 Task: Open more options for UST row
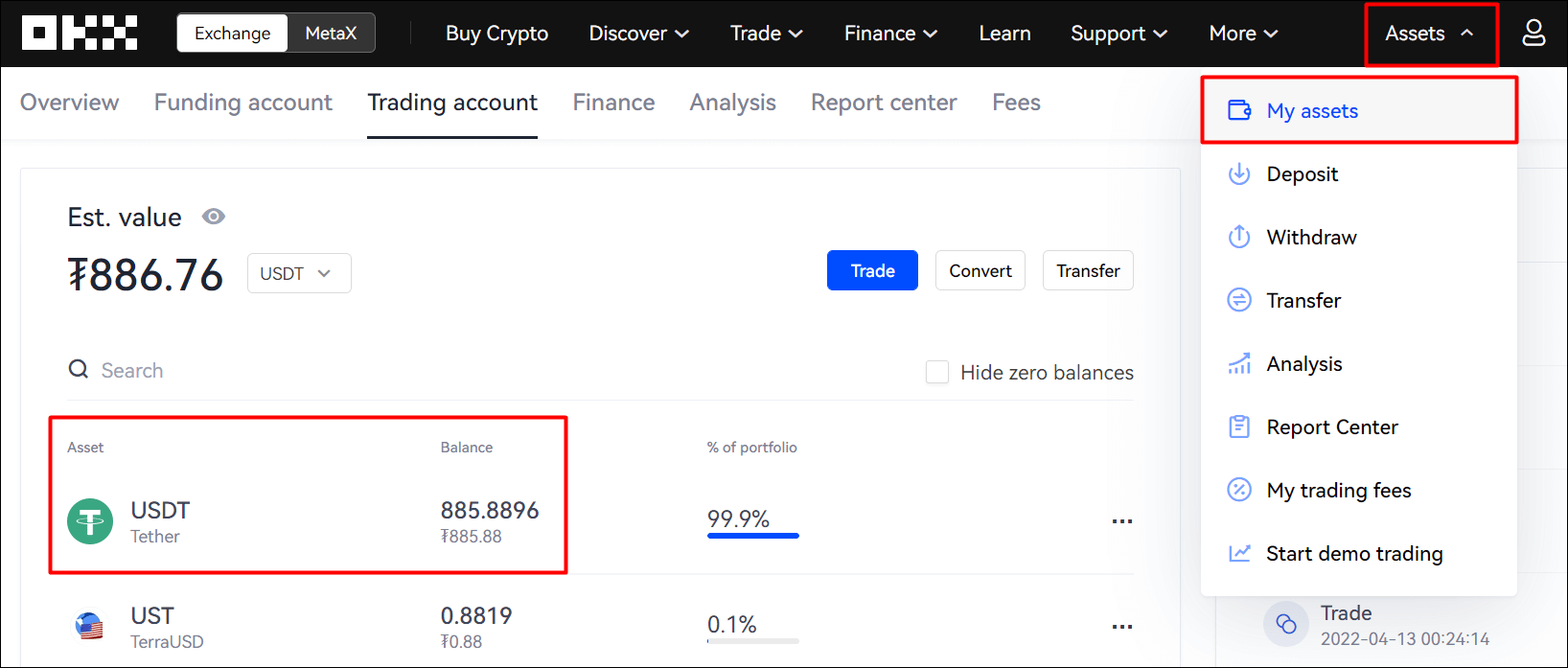(x=1122, y=627)
